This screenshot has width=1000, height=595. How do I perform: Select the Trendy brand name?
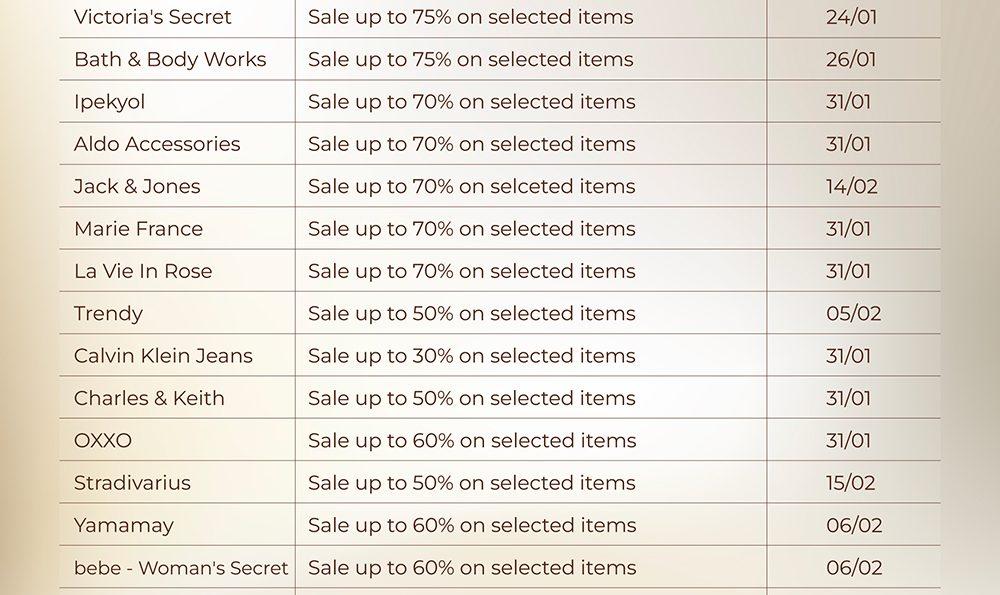click(x=108, y=314)
